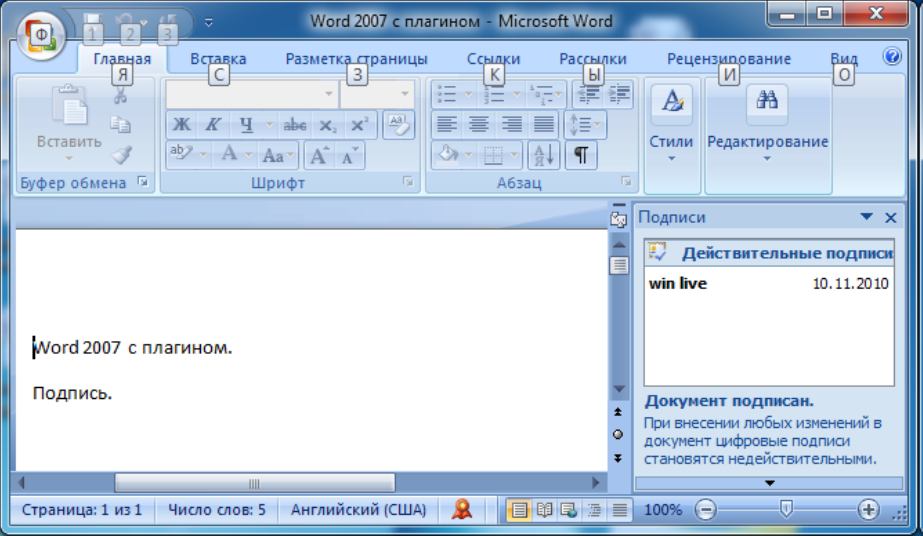This screenshot has height=536, width=923.
Task: Click the Decrease Indent icon
Action: coord(587,94)
